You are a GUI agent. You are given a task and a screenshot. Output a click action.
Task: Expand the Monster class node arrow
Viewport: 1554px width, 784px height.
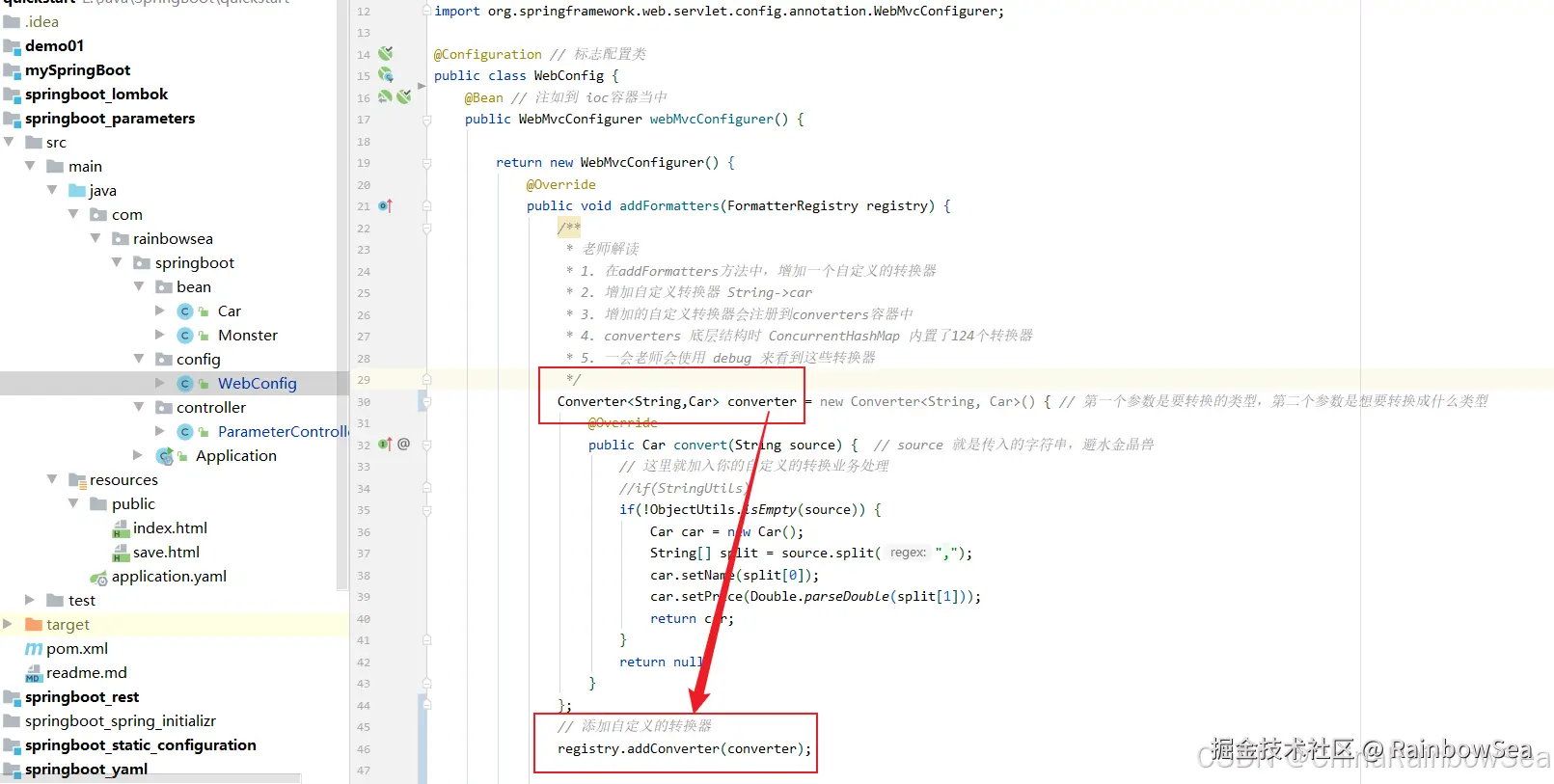point(160,335)
